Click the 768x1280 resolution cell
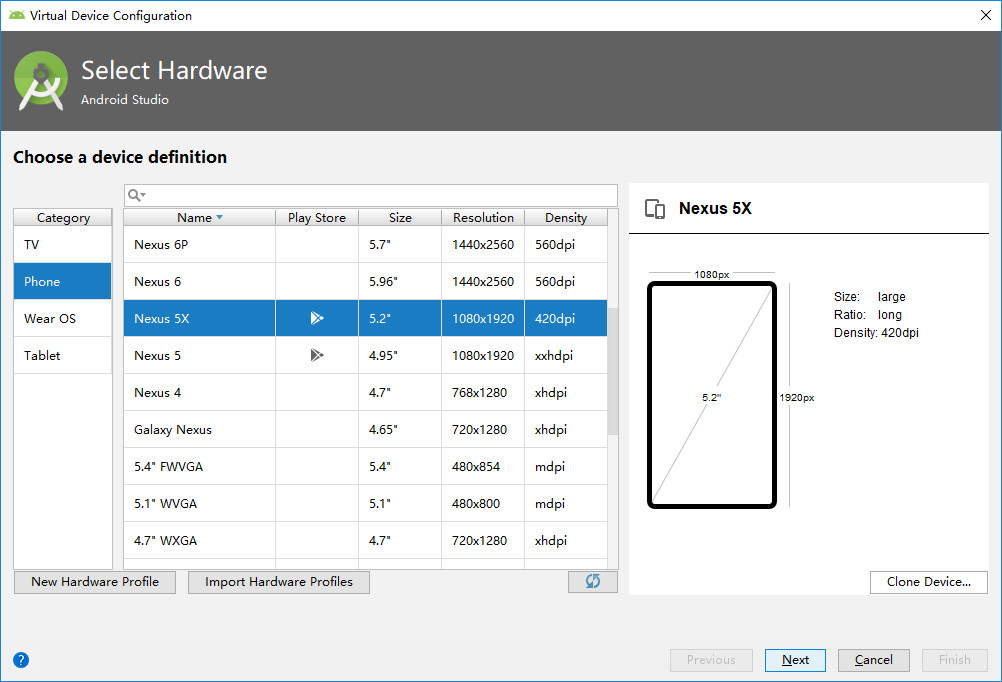1002x682 pixels. pos(483,392)
